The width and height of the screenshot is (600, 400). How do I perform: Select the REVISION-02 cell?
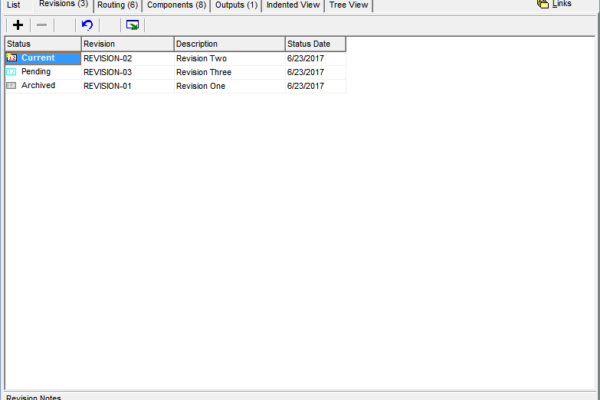point(127,59)
